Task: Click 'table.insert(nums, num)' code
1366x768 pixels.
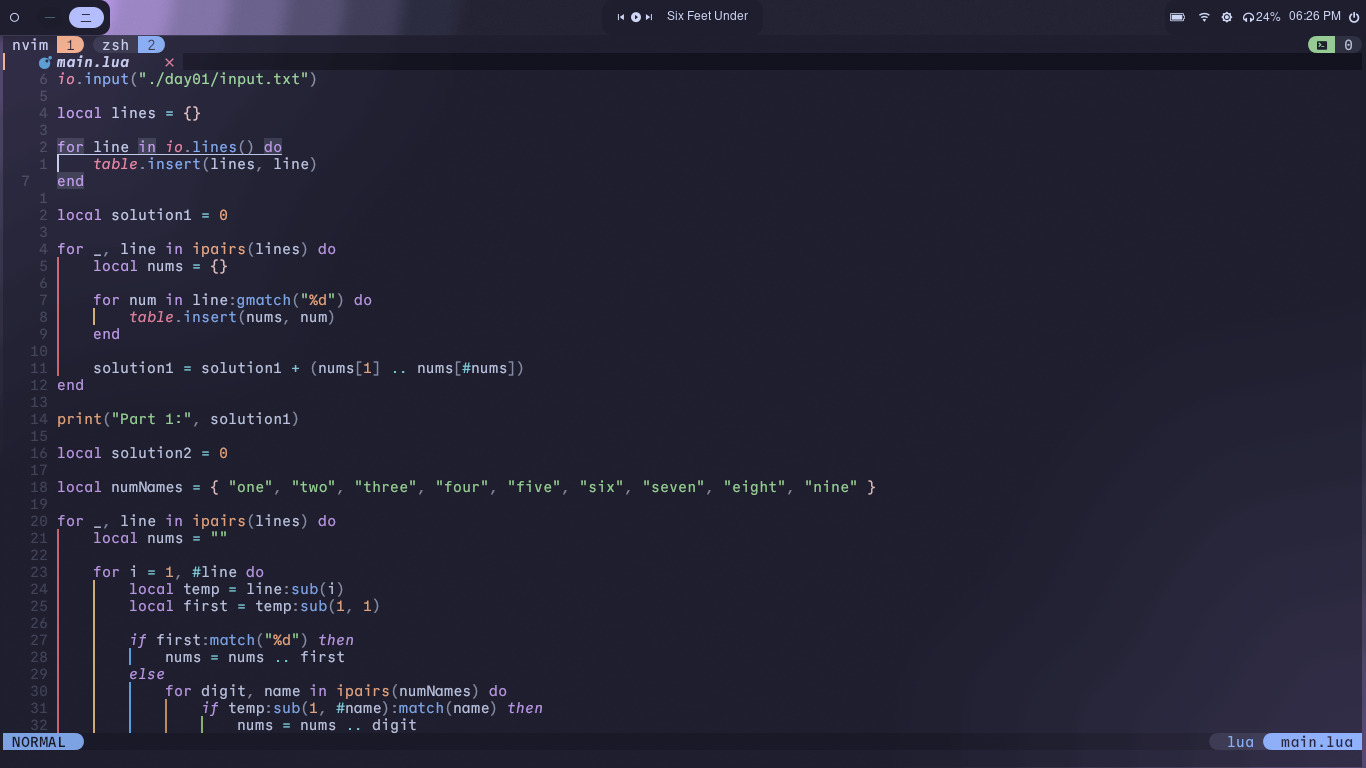Action: (x=232, y=317)
